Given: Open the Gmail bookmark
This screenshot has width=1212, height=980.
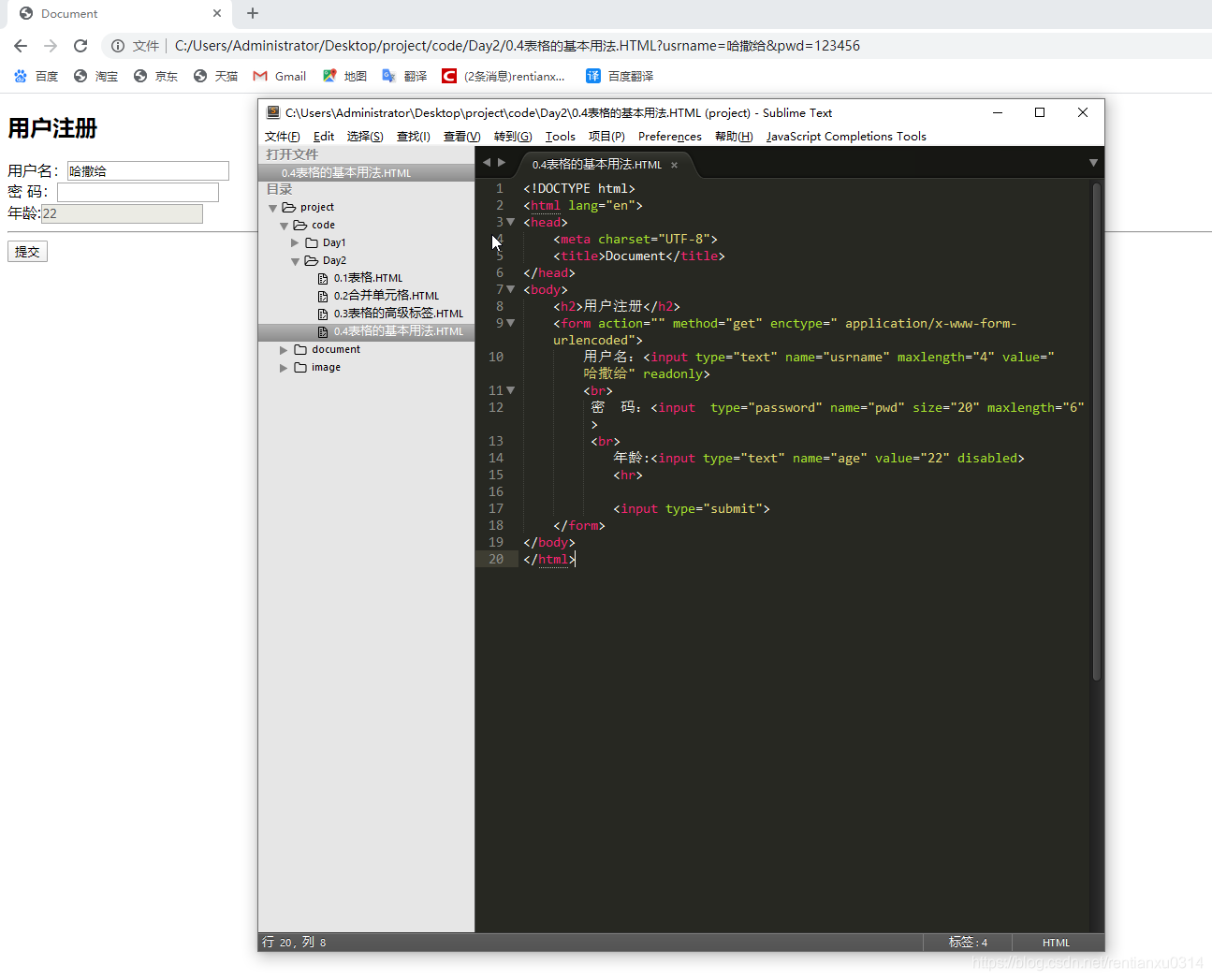Looking at the screenshot, I should click(280, 76).
